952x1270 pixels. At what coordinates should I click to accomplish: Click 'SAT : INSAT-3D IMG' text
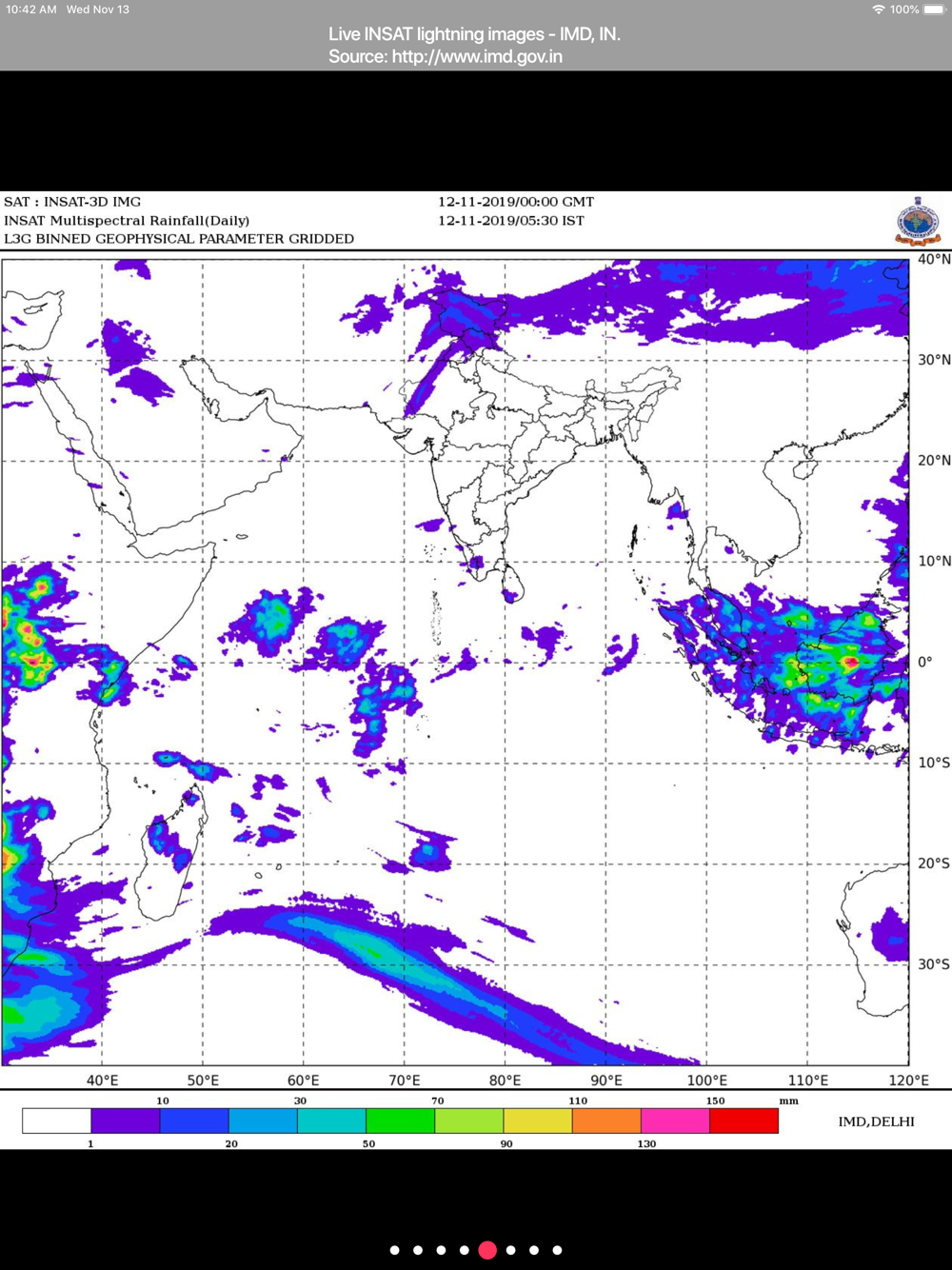coord(72,202)
